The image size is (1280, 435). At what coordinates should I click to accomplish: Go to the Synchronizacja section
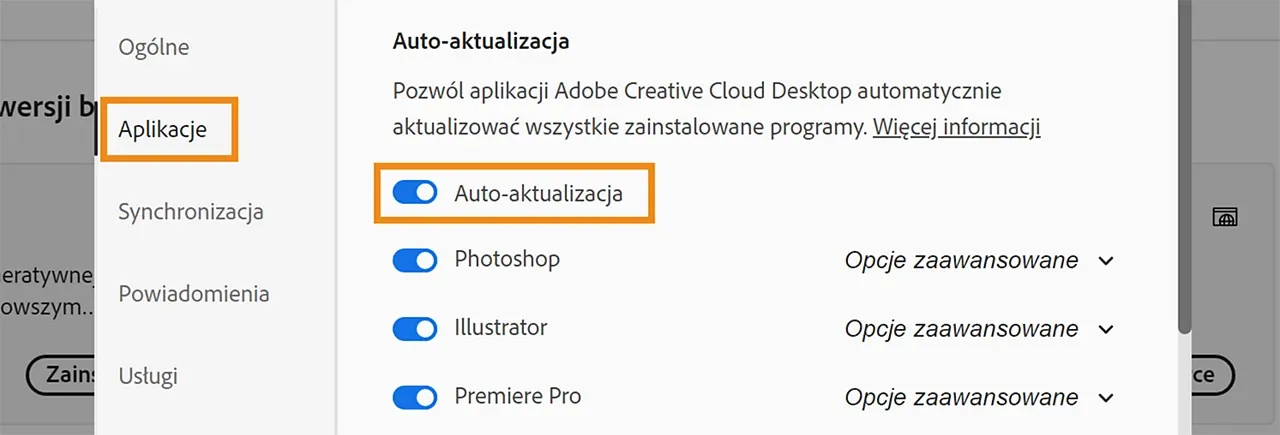point(191,212)
